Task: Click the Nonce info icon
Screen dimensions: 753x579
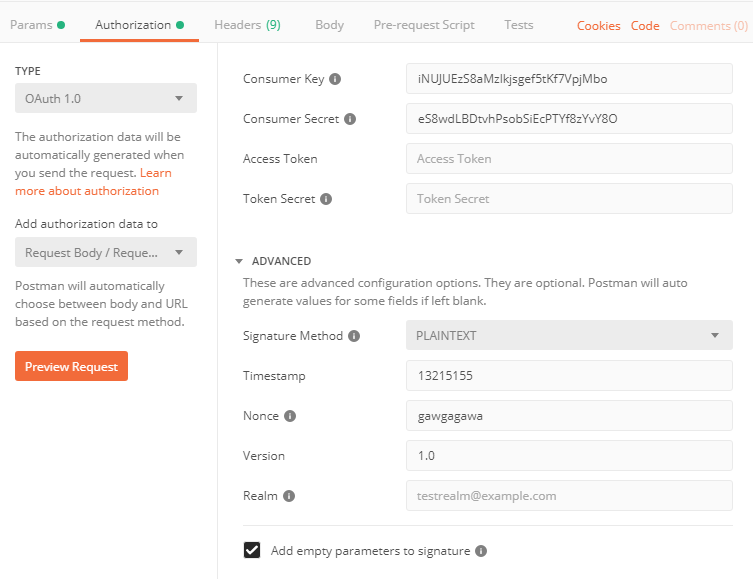Action: click(290, 416)
